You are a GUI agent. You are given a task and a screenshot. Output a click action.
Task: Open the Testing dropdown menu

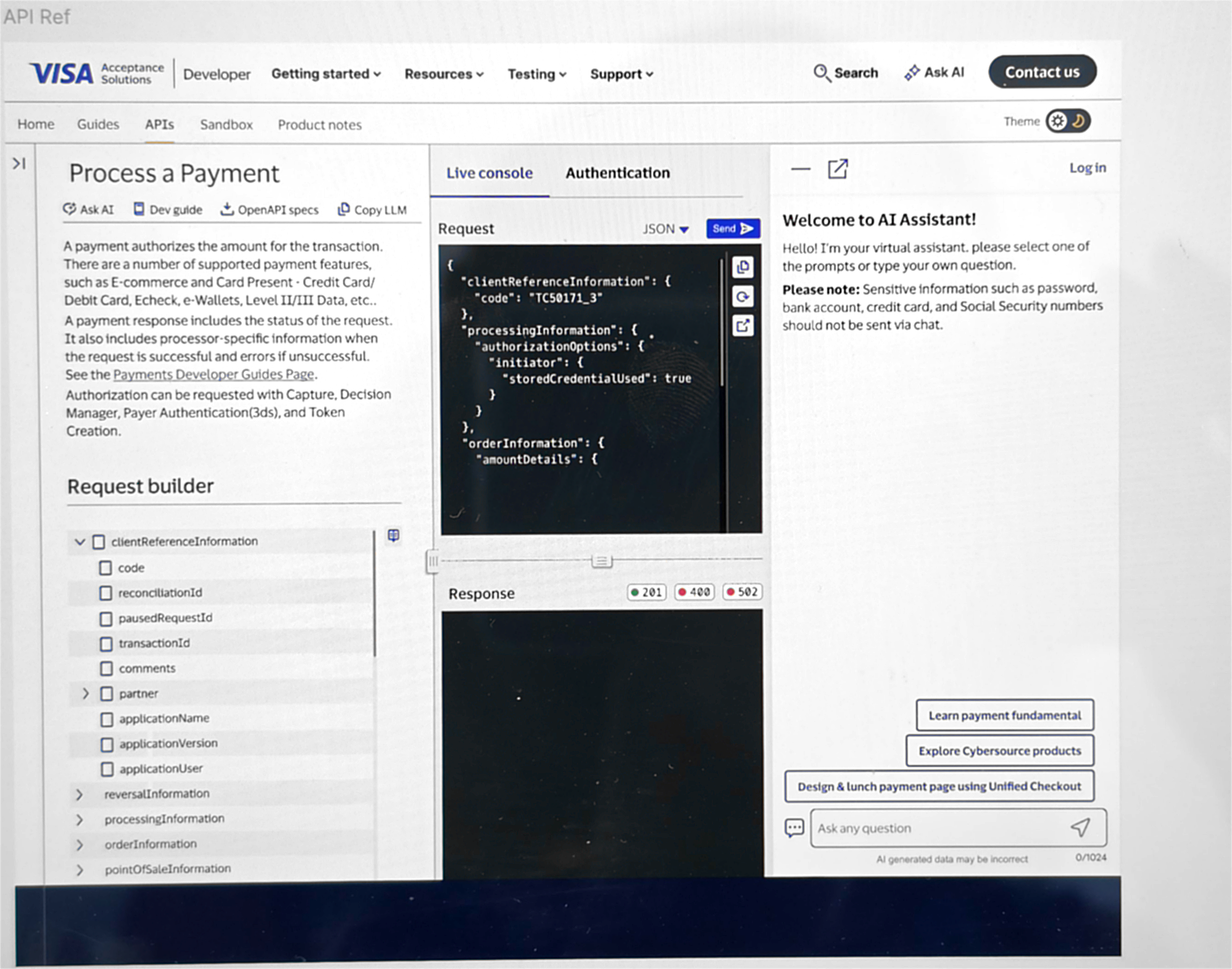pyautogui.click(x=537, y=74)
